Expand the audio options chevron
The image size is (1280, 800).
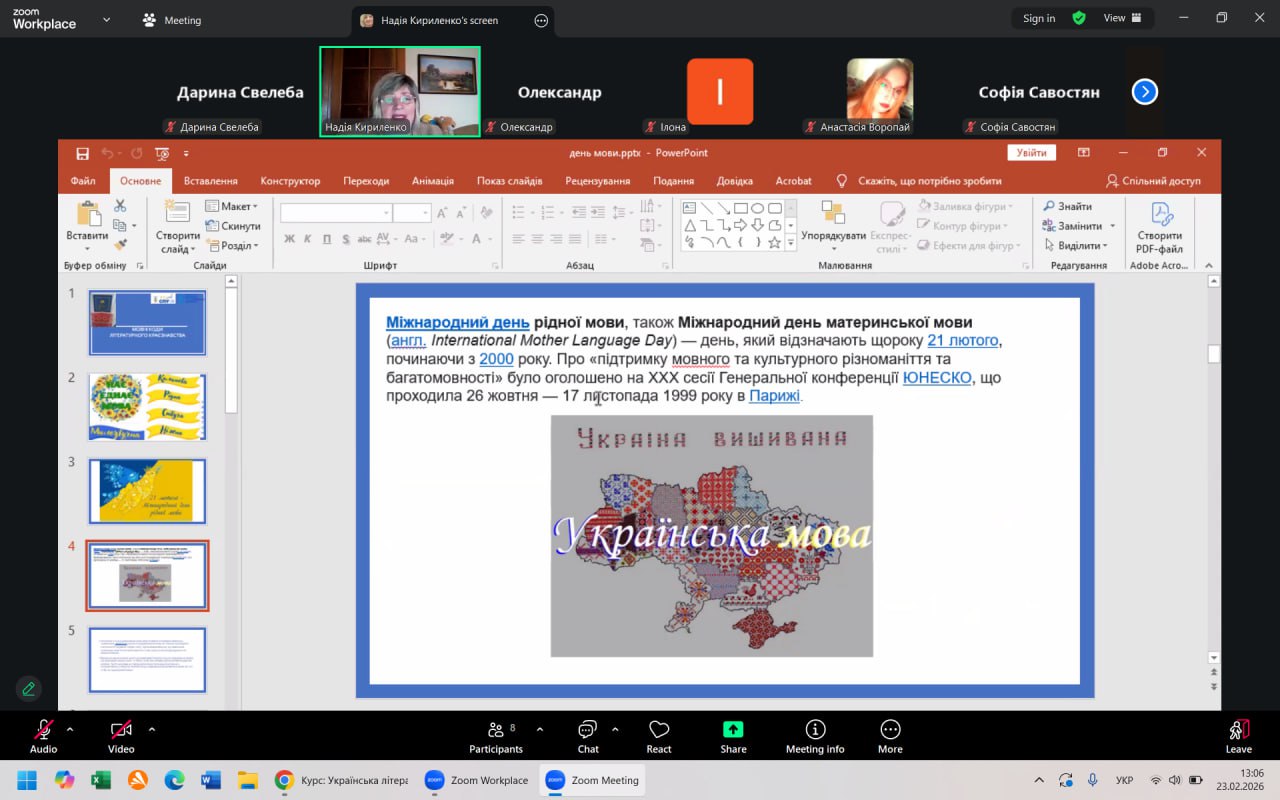[70, 729]
